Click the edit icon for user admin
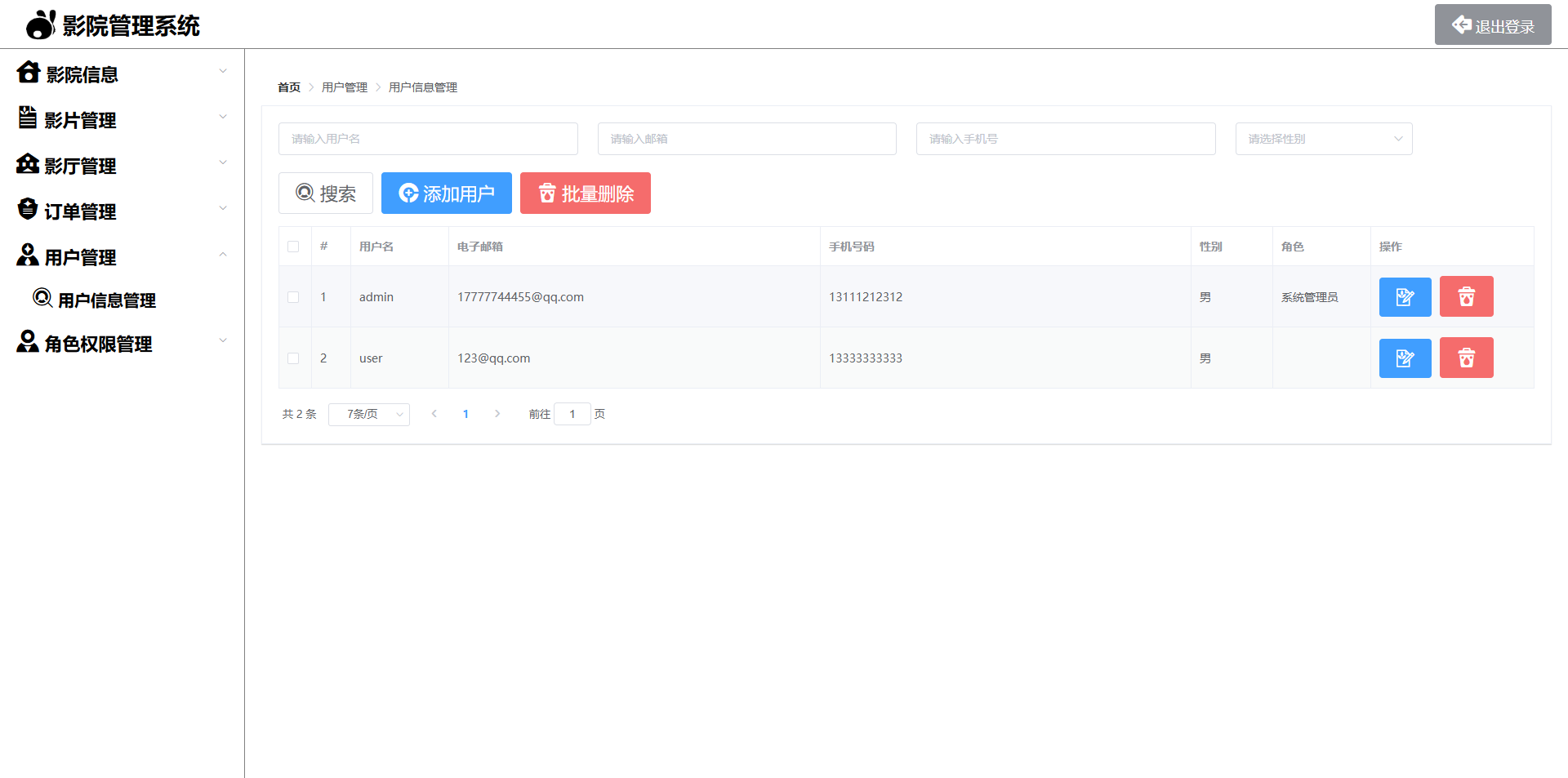 [x=1405, y=296]
